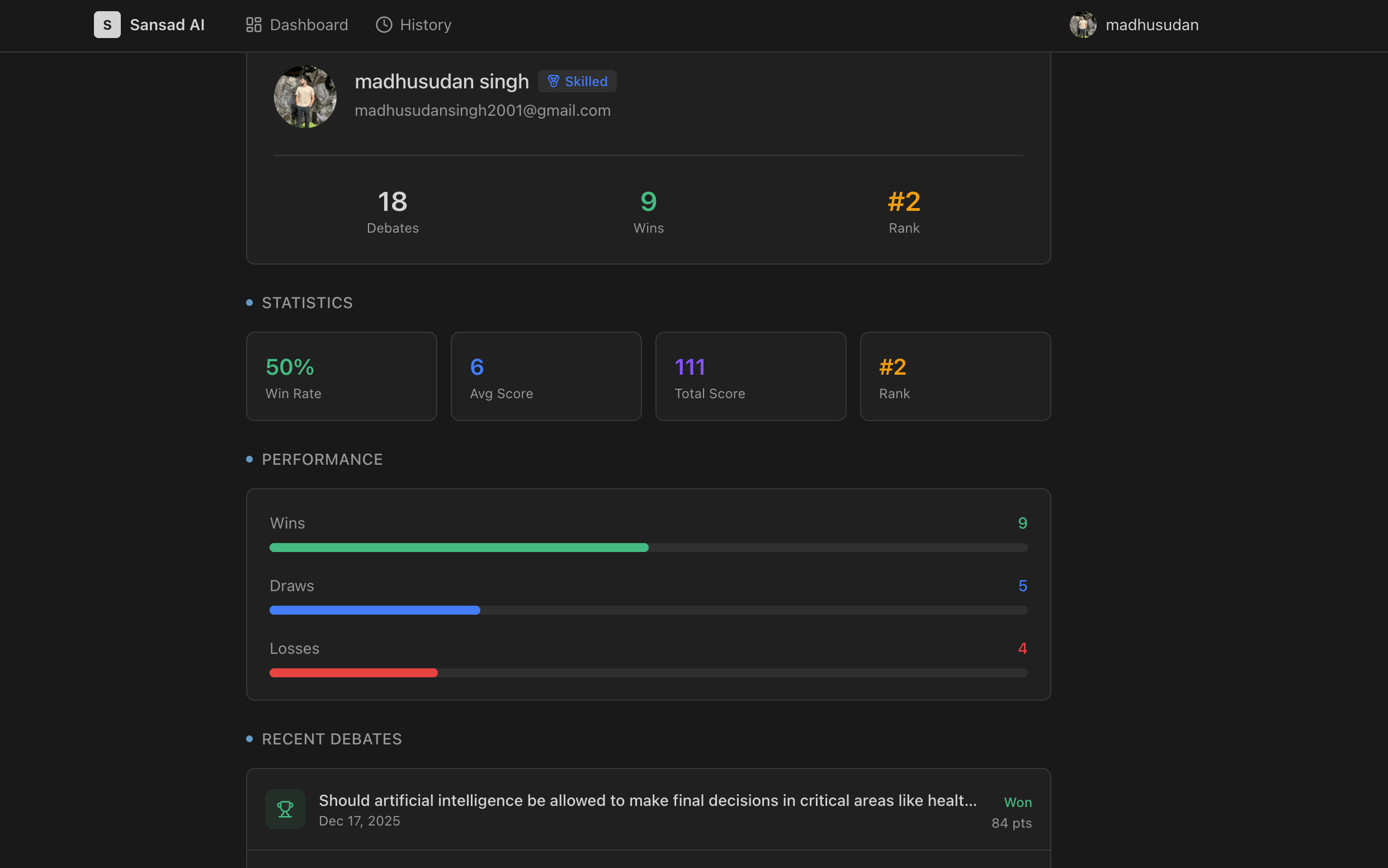
Task: Click the green Won status label
Action: pyautogui.click(x=1017, y=802)
